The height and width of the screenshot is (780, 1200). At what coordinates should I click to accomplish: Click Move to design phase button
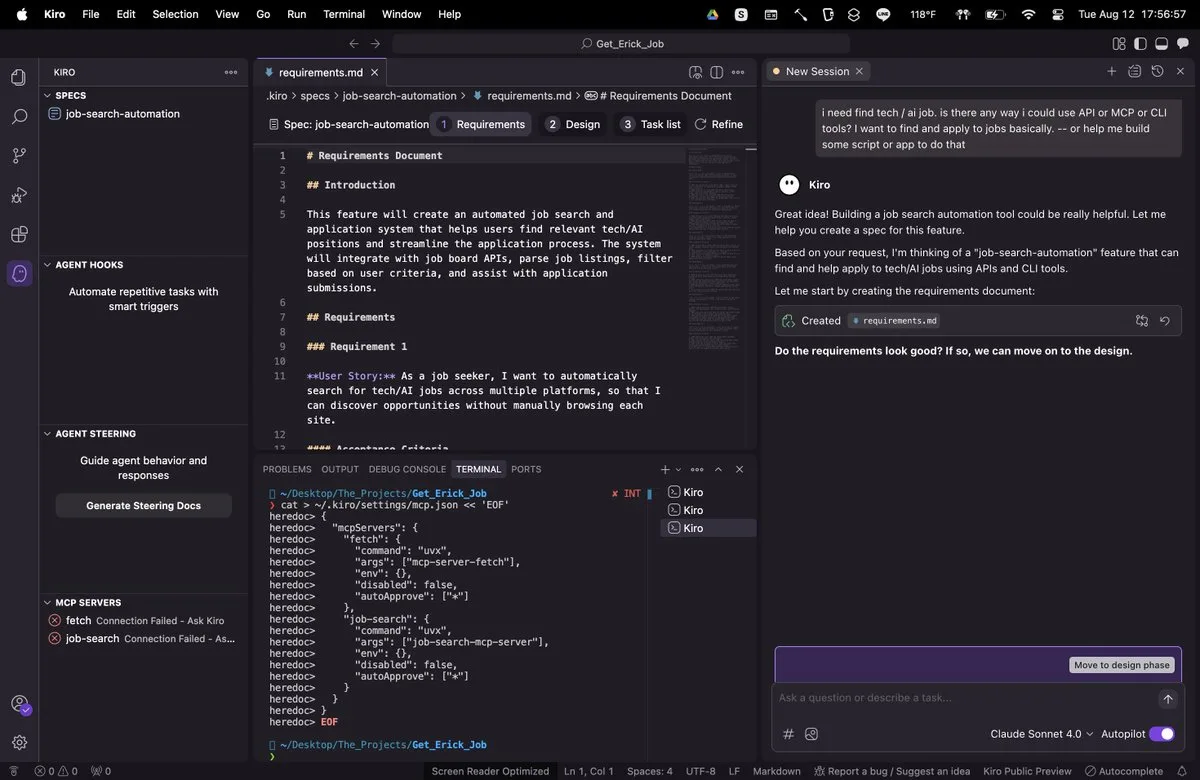(1121, 665)
